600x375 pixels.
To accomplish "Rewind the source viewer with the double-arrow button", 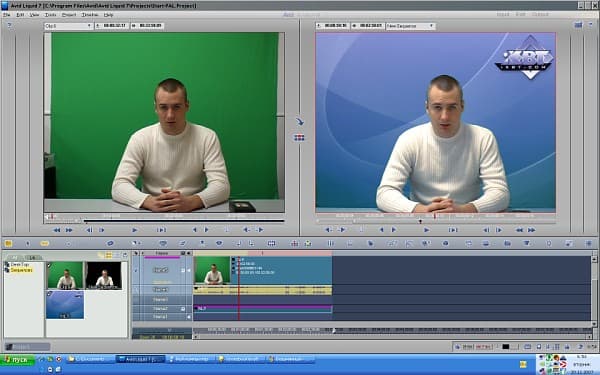I will 57,230.
